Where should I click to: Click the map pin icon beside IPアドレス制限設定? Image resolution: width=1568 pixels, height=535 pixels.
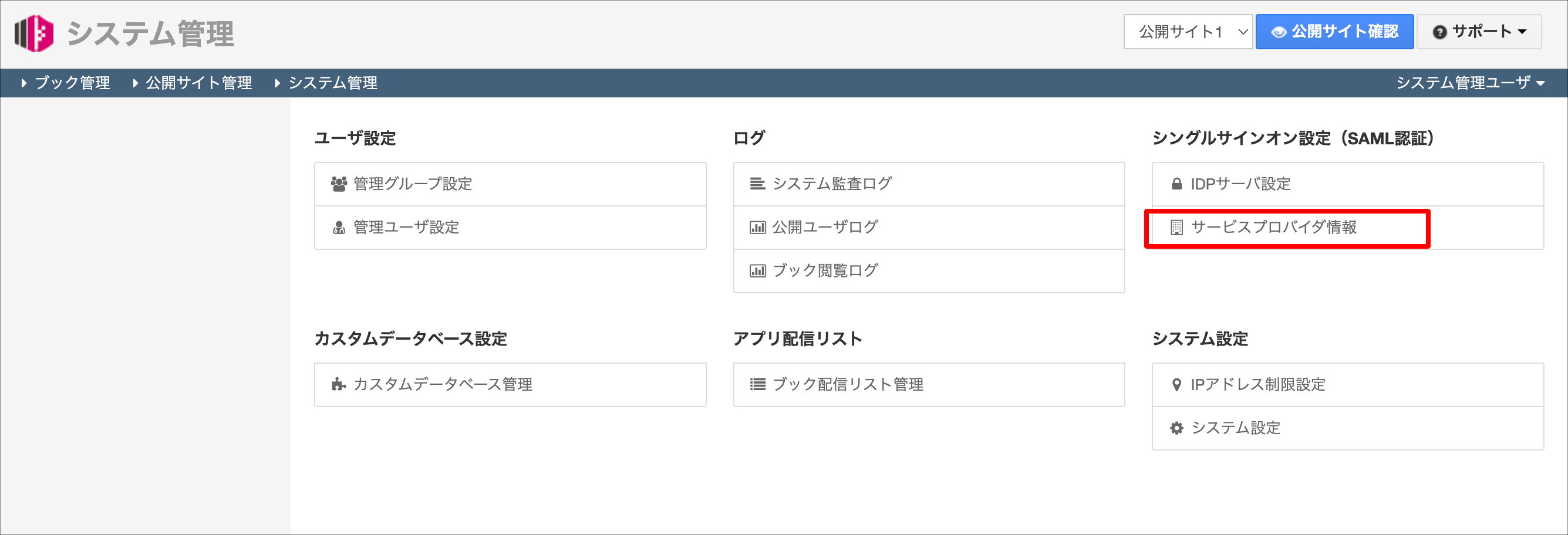(x=1176, y=384)
